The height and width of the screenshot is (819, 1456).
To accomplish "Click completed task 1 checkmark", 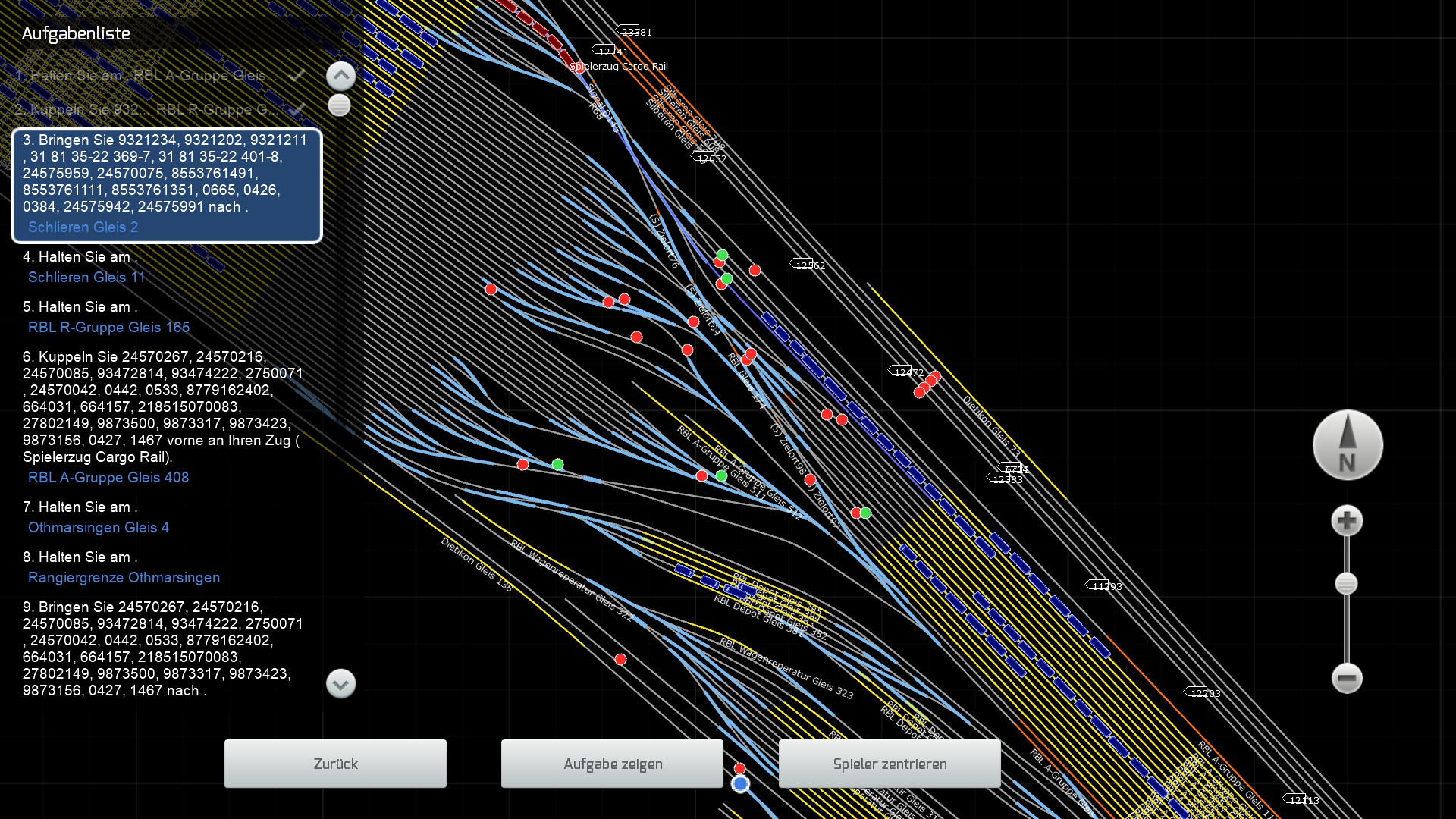I will pyautogui.click(x=297, y=75).
